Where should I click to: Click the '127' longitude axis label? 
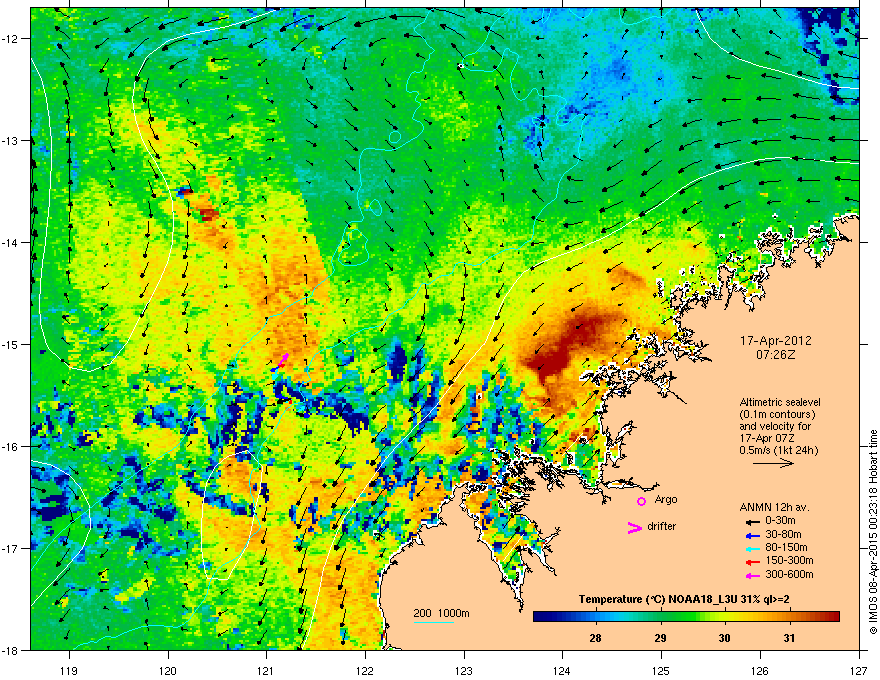(859, 670)
